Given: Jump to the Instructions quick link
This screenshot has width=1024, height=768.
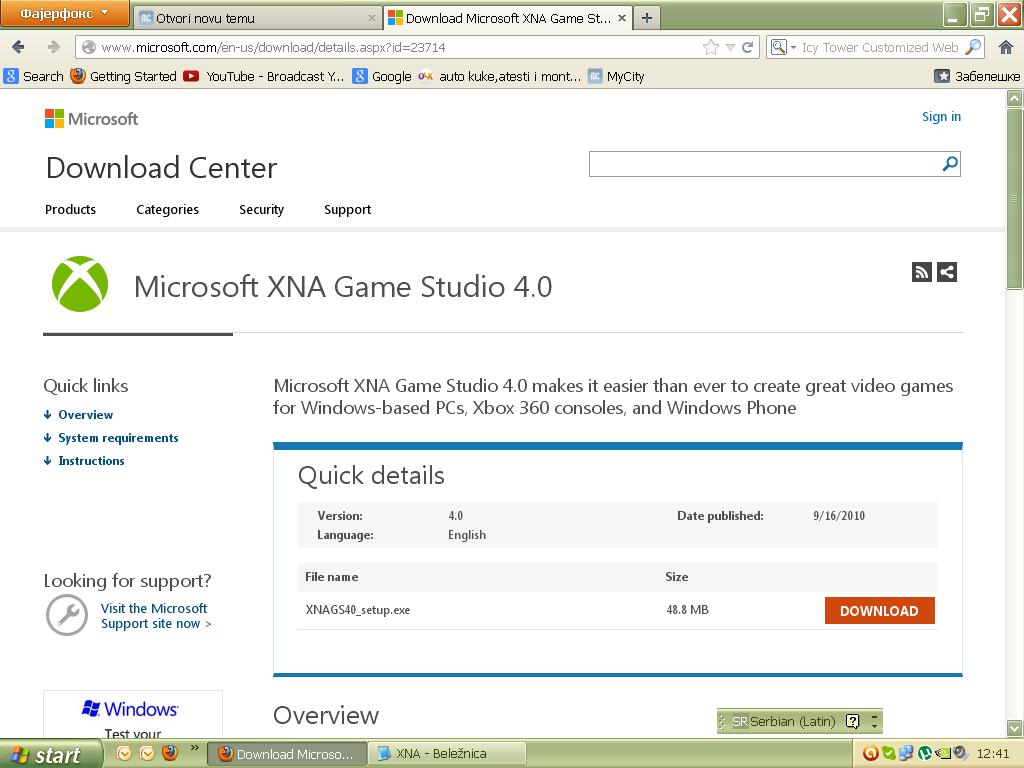Looking at the screenshot, I should tap(91, 460).
